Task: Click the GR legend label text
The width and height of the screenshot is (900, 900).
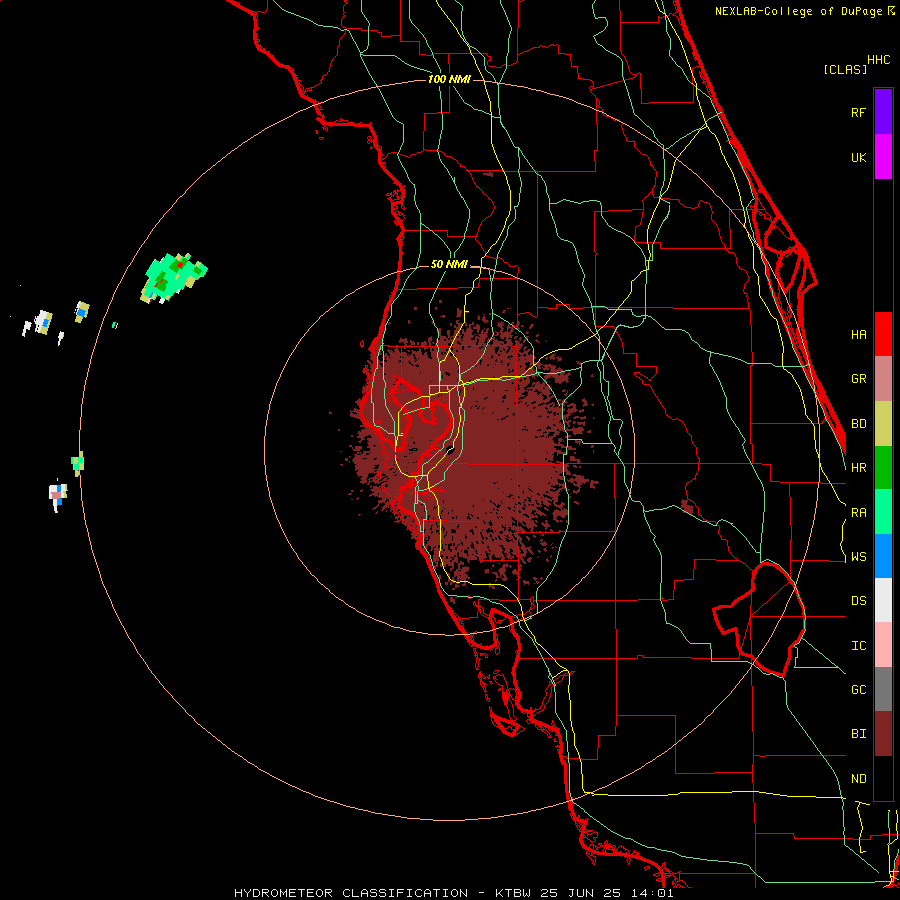Action: (858, 379)
